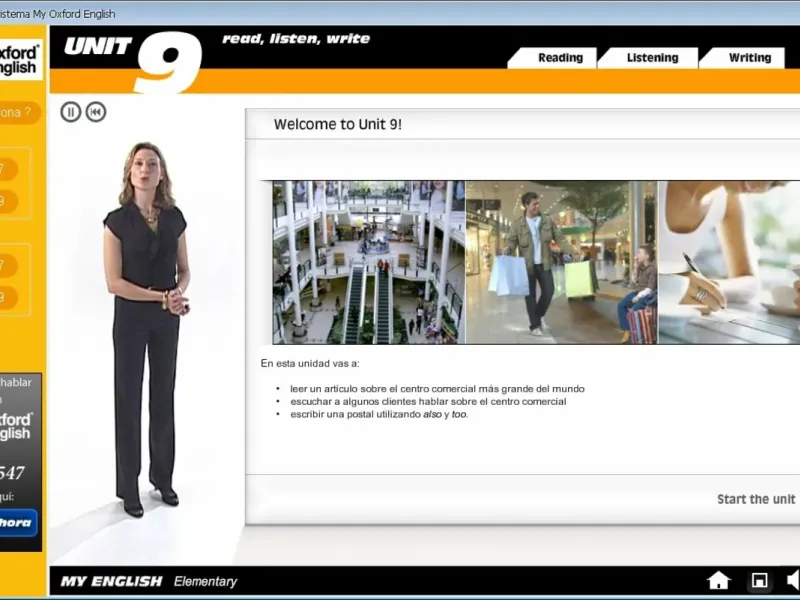800x600 pixels.
Task: Click the blue 'hora' button in sidebar ad
Action: [x=18, y=522]
